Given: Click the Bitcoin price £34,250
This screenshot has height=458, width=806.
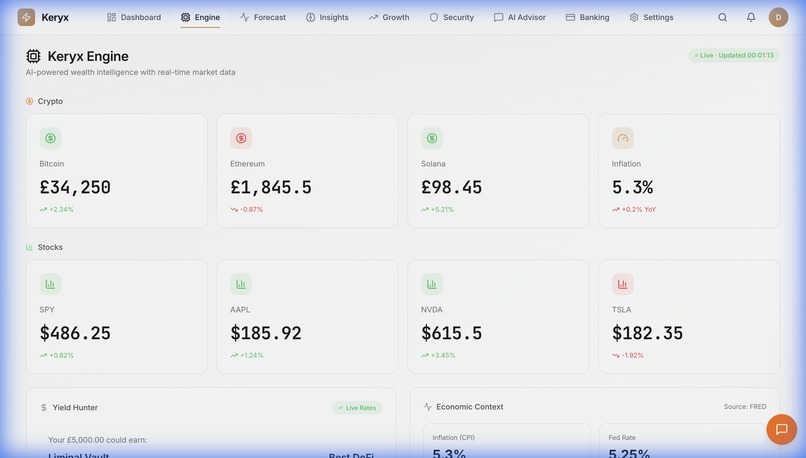Looking at the screenshot, I should pyautogui.click(x=75, y=187).
